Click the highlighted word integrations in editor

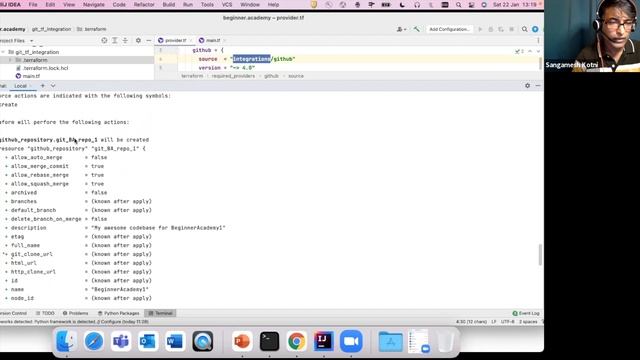[251, 59]
